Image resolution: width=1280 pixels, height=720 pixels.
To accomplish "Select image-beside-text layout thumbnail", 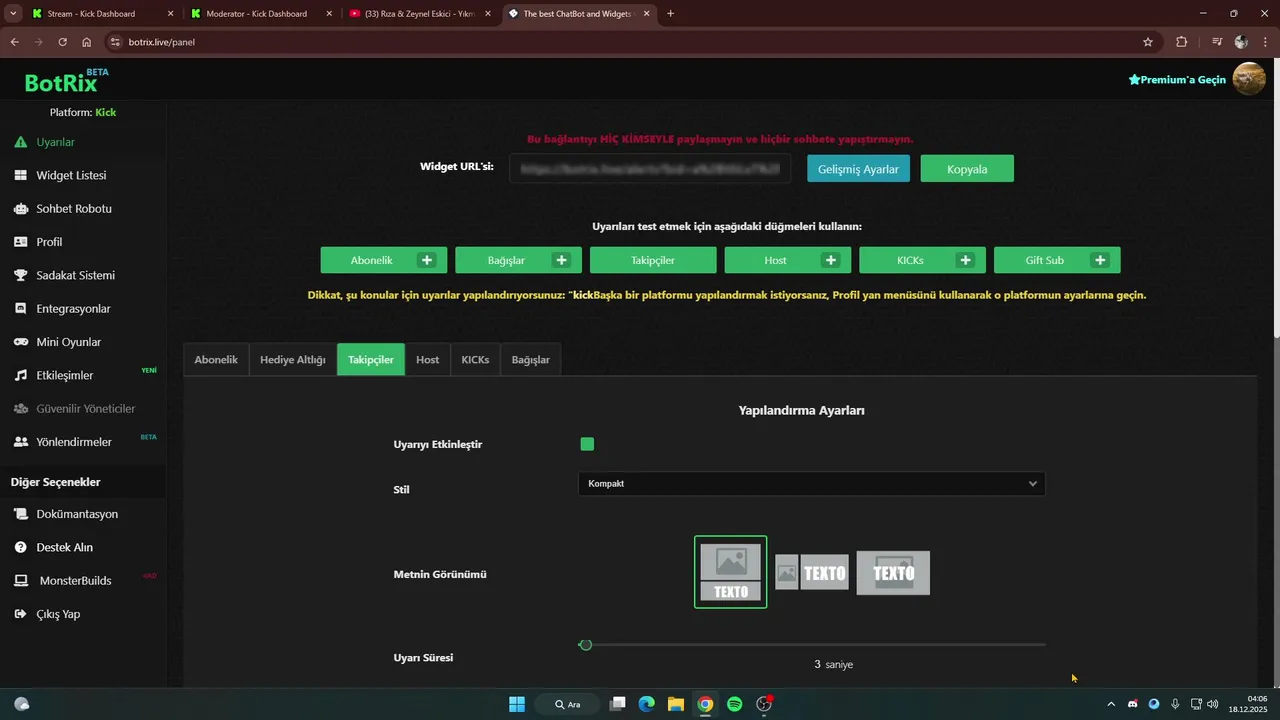I will 812,572.
